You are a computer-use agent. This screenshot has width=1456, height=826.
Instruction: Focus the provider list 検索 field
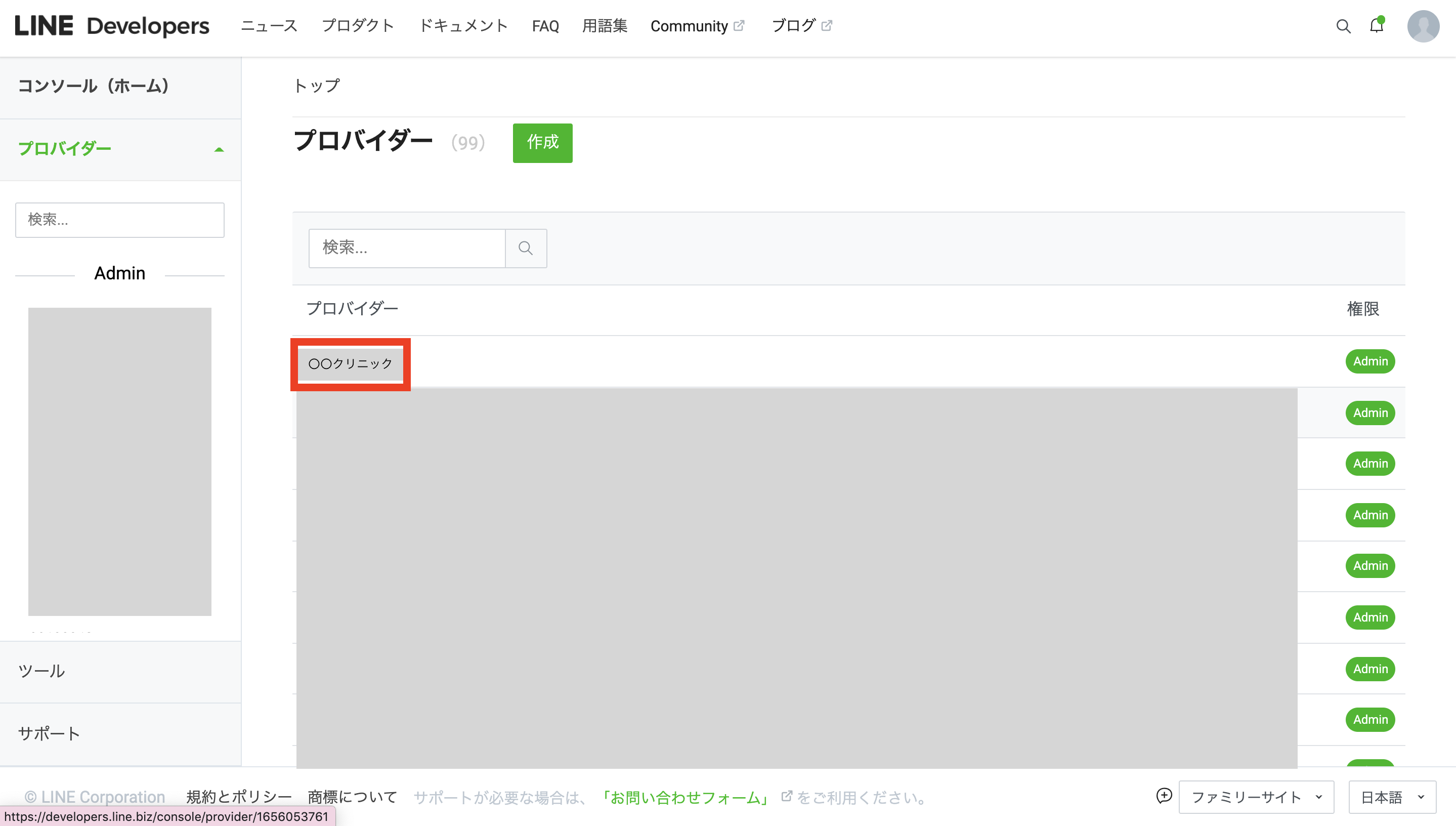point(407,248)
